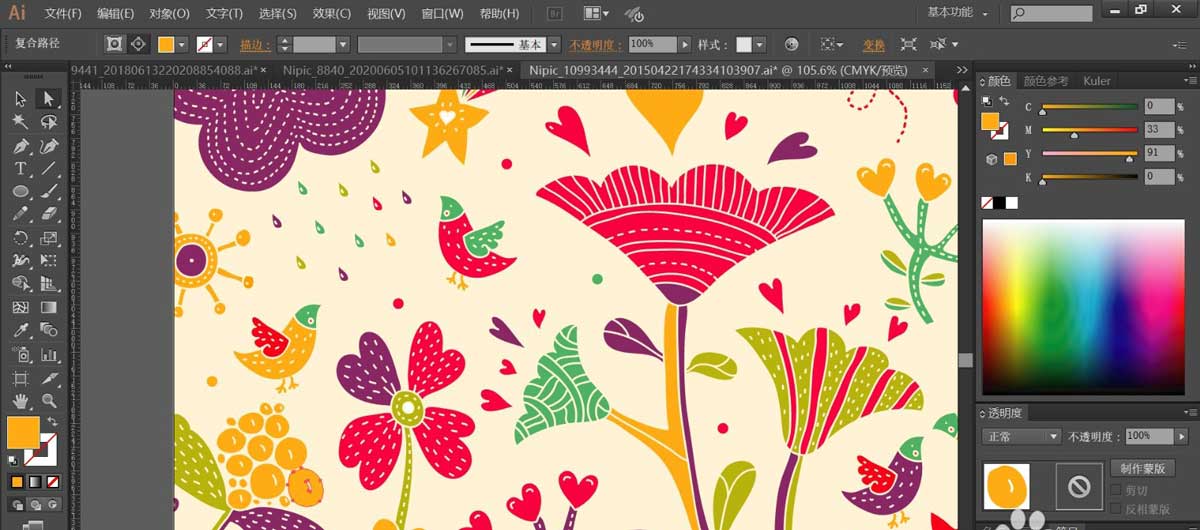
Task: Switch to the Kuler panel tab
Action: tap(1097, 81)
